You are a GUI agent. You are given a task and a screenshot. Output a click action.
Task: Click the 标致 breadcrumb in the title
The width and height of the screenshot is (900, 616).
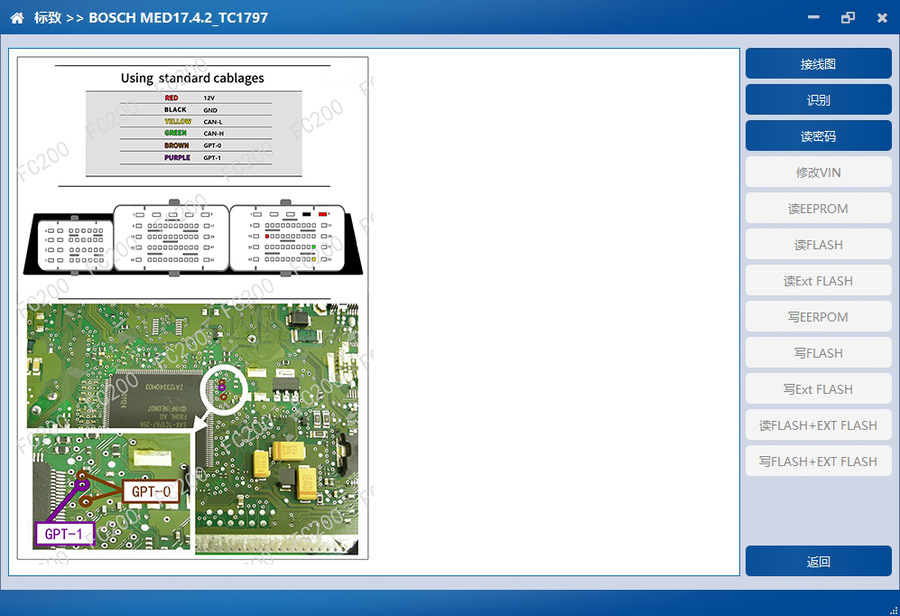(48, 18)
